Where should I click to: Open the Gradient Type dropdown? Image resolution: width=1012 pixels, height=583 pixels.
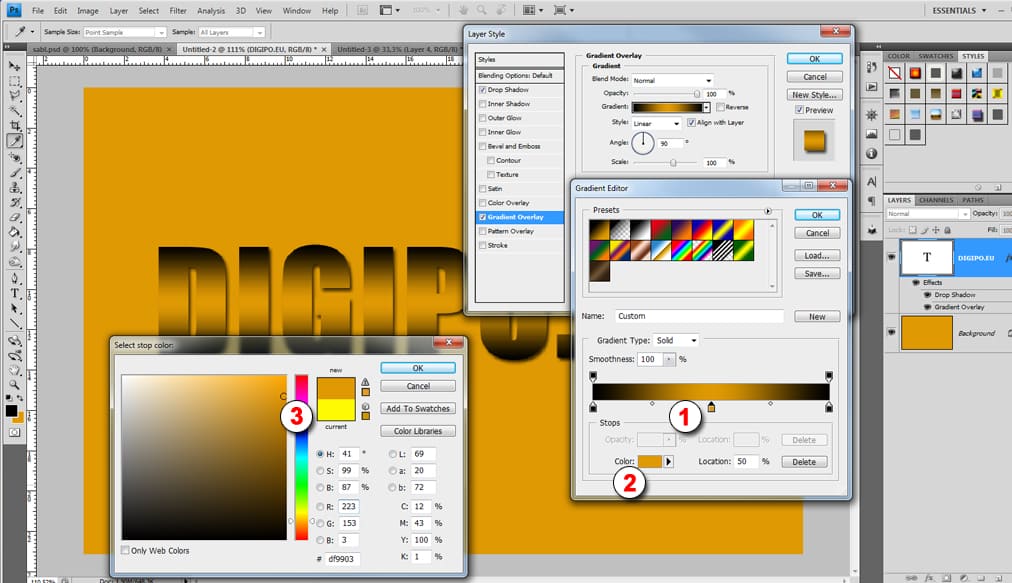coord(677,341)
